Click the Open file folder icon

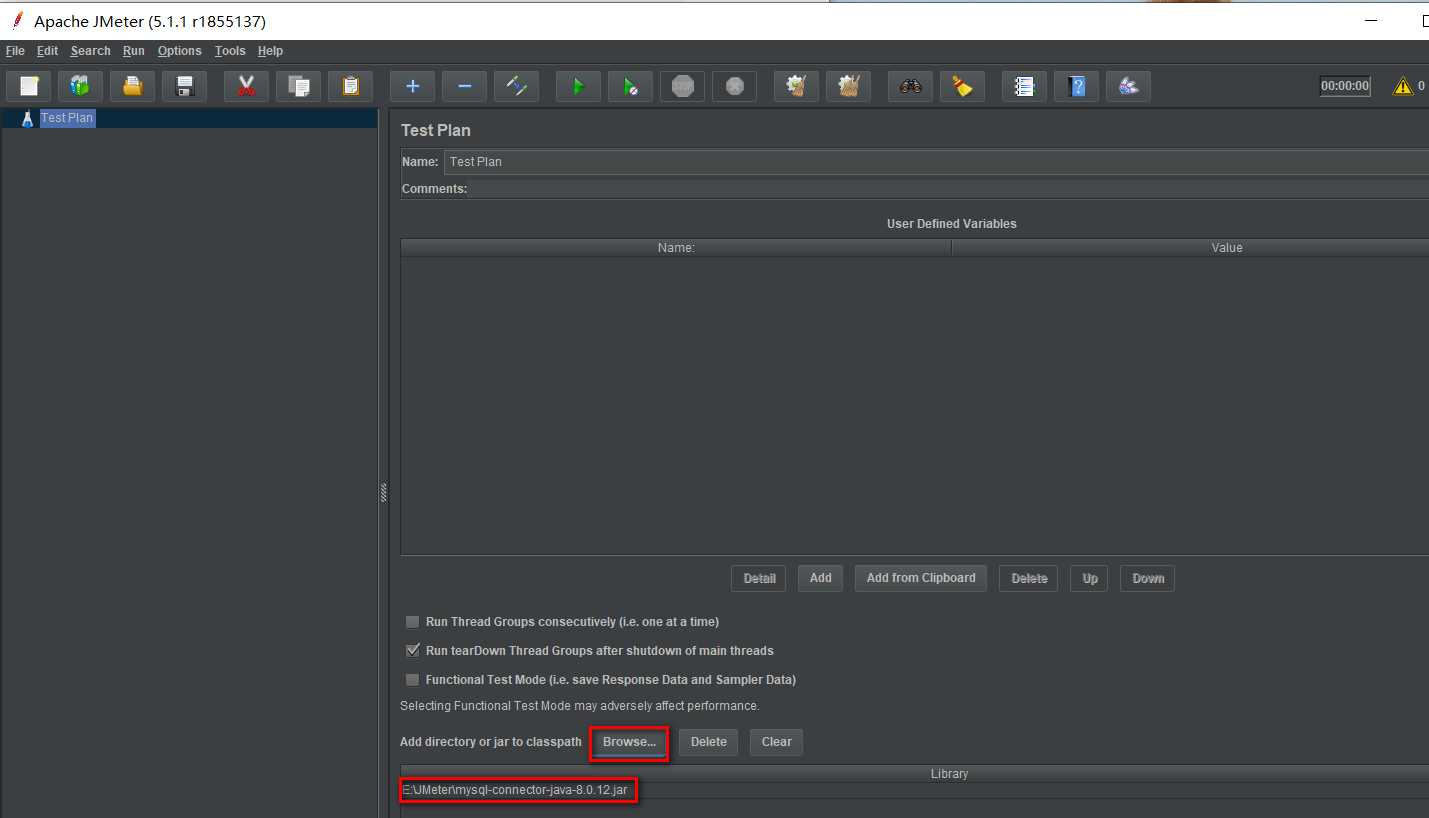tap(132, 86)
